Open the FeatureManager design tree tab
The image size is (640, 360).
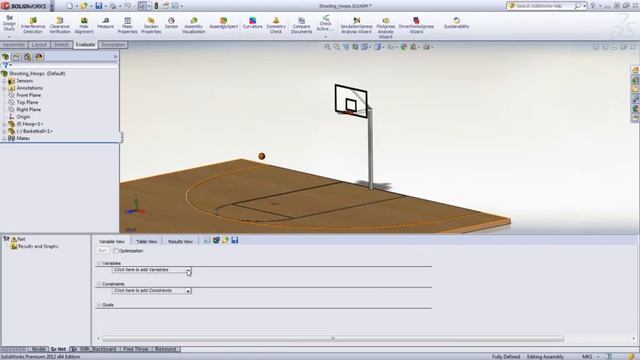tap(5, 57)
